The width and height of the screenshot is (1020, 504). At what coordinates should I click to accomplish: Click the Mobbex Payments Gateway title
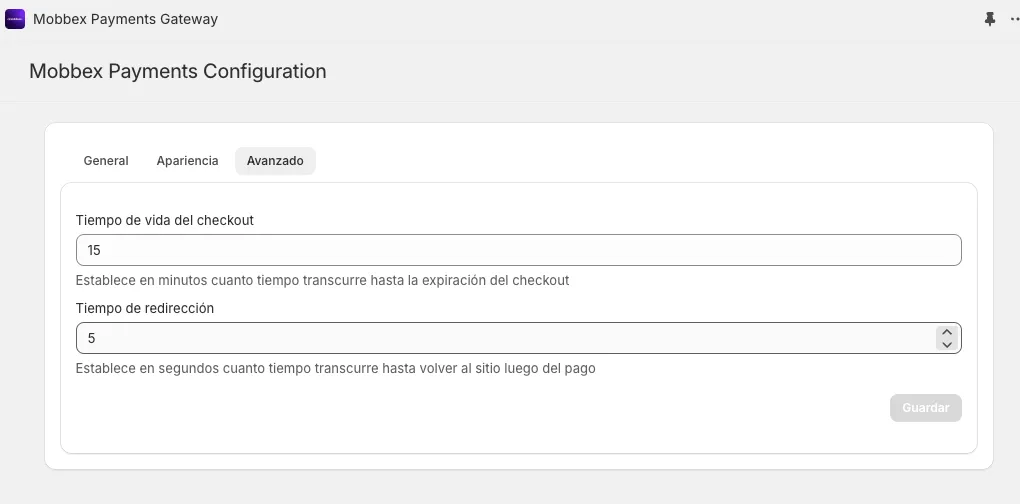tap(126, 20)
